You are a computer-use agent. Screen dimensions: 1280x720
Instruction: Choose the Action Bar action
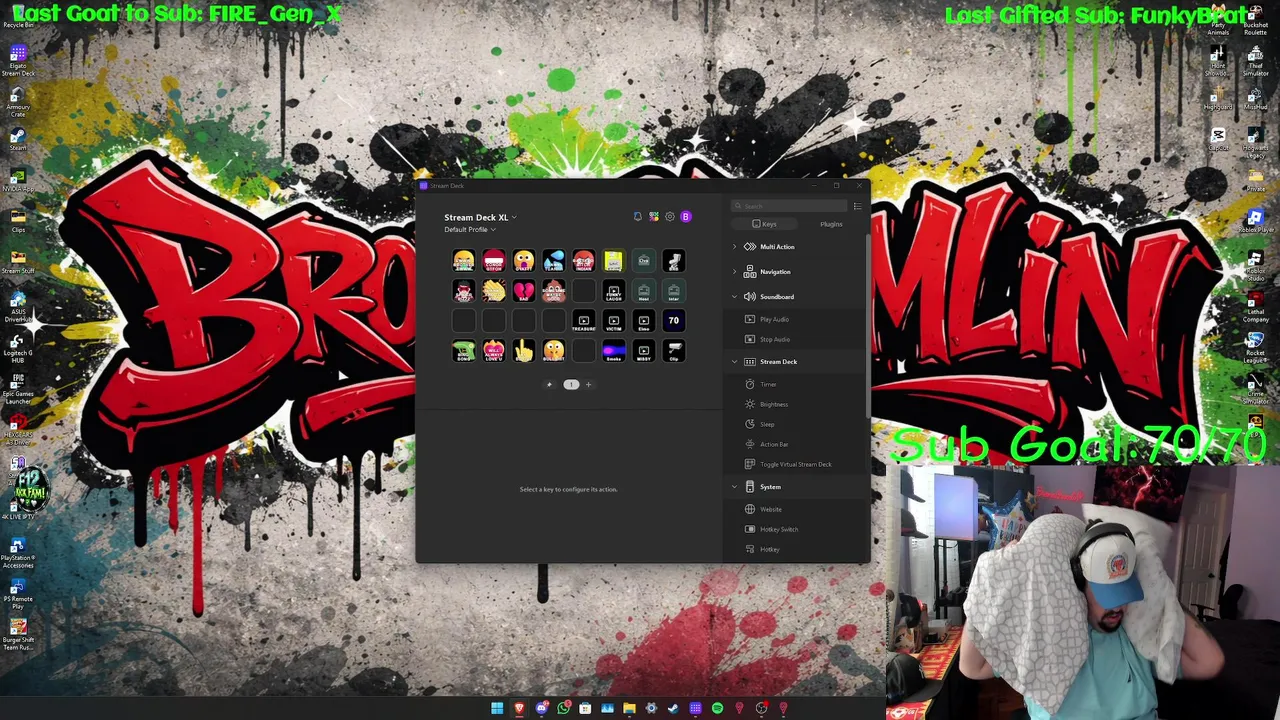[774, 444]
